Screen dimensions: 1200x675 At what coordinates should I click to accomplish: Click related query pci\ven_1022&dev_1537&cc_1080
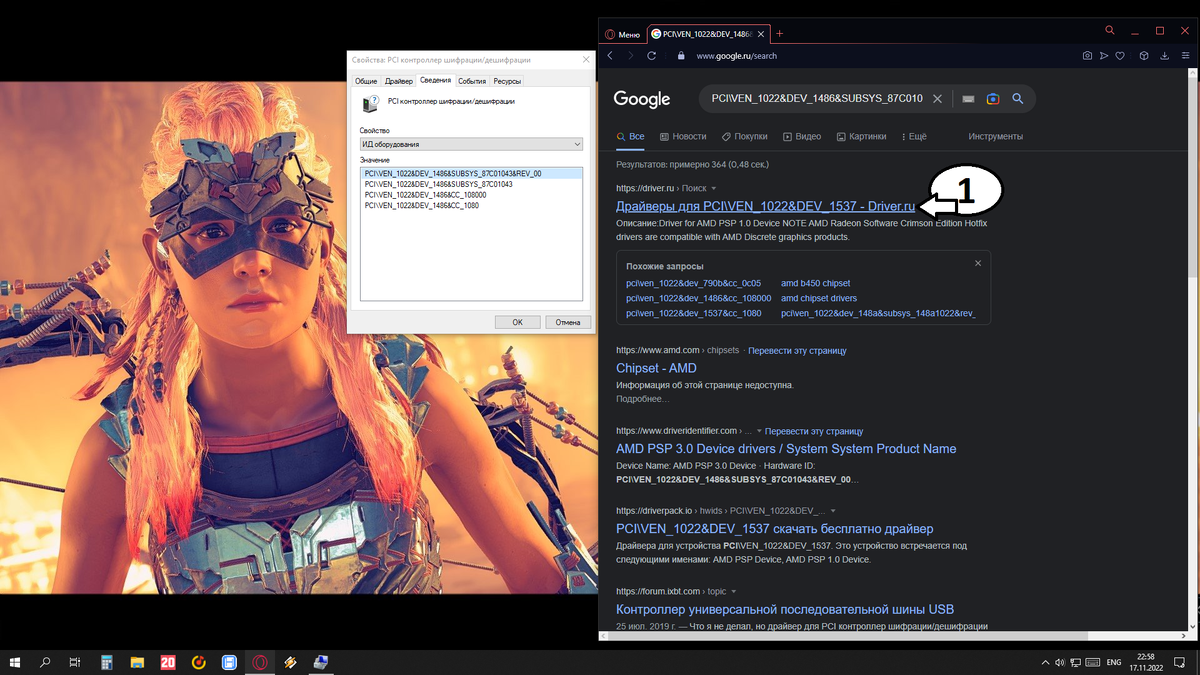pyautogui.click(x=694, y=313)
